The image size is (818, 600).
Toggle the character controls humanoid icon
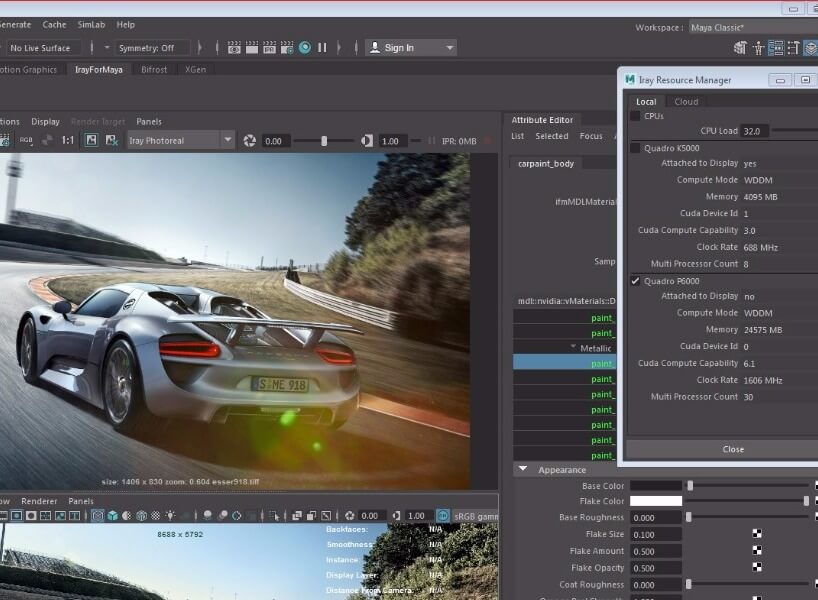click(759, 47)
